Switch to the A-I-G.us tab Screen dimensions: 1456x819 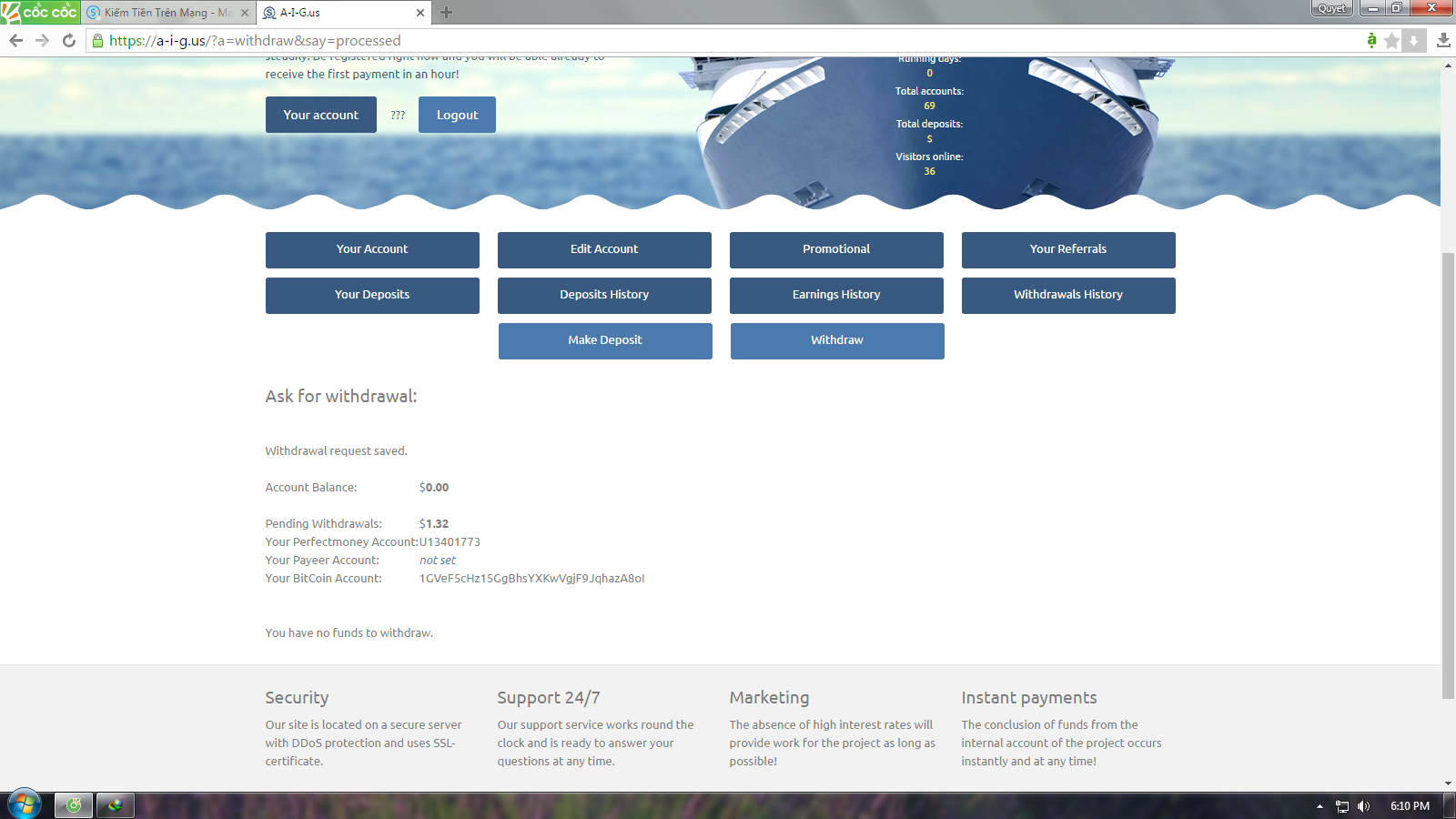pos(342,13)
